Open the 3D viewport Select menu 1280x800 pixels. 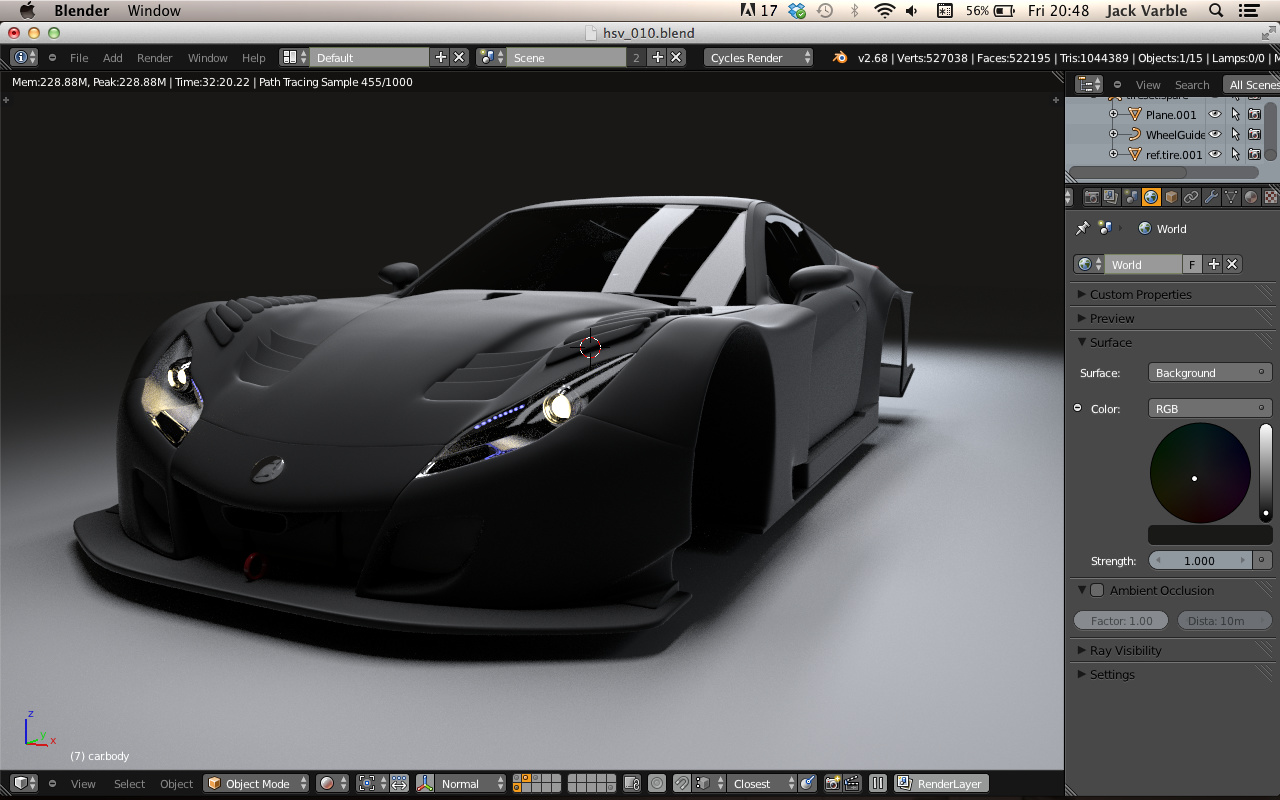point(129,784)
